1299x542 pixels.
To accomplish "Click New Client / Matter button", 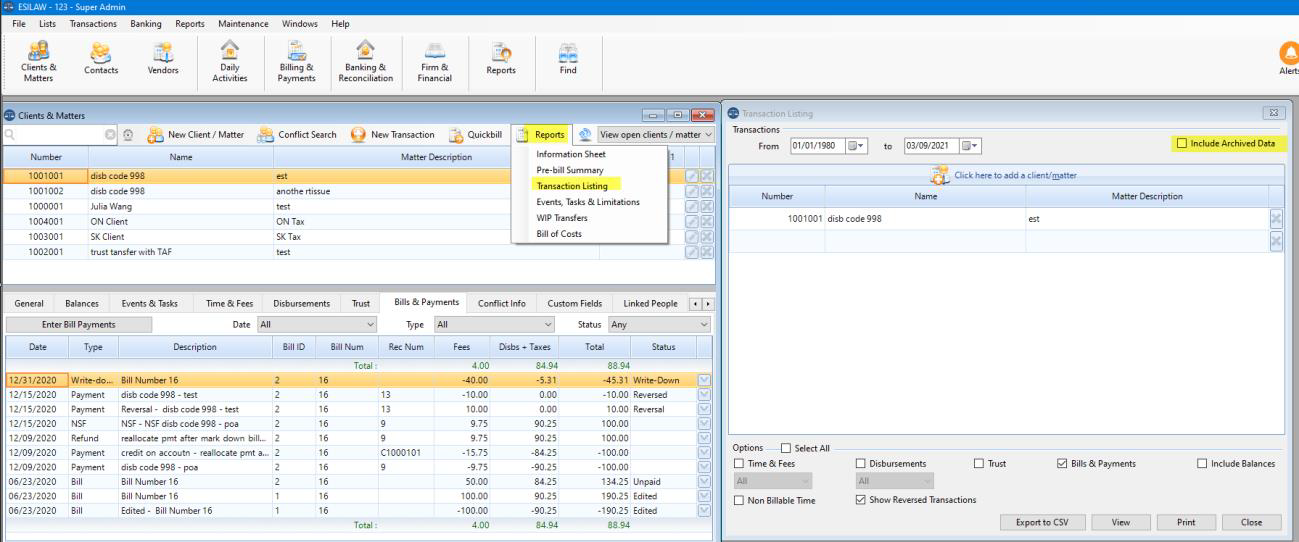I will (x=196, y=134).
